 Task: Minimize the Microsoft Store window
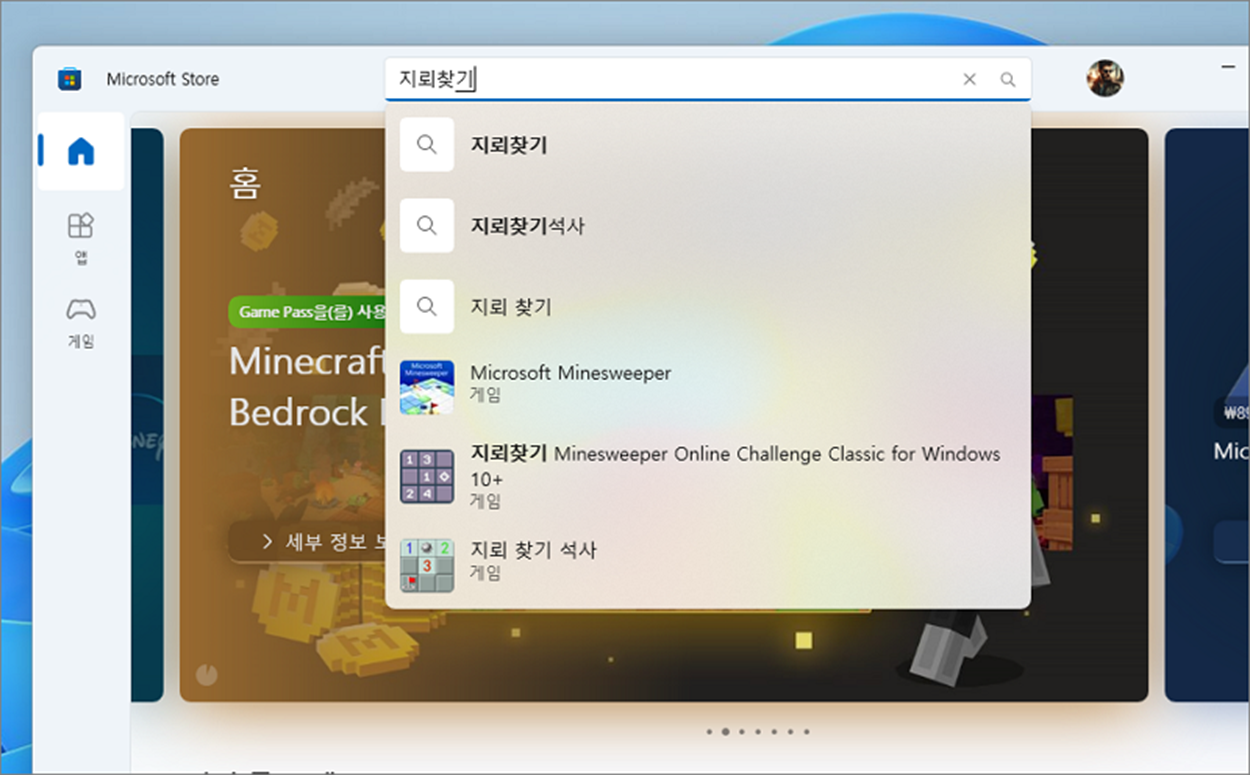click(x=1229, y=67)
